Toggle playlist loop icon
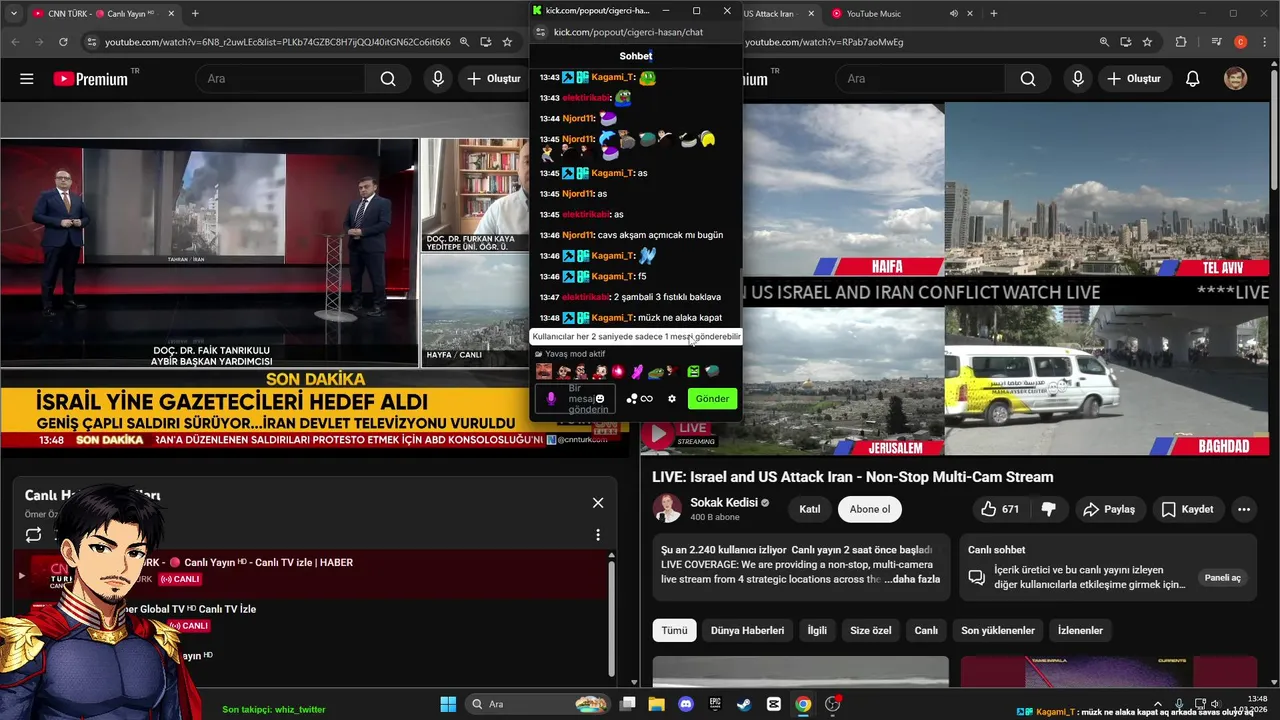This screenshot has width=1280, height=720. click(x=34, y=535)
